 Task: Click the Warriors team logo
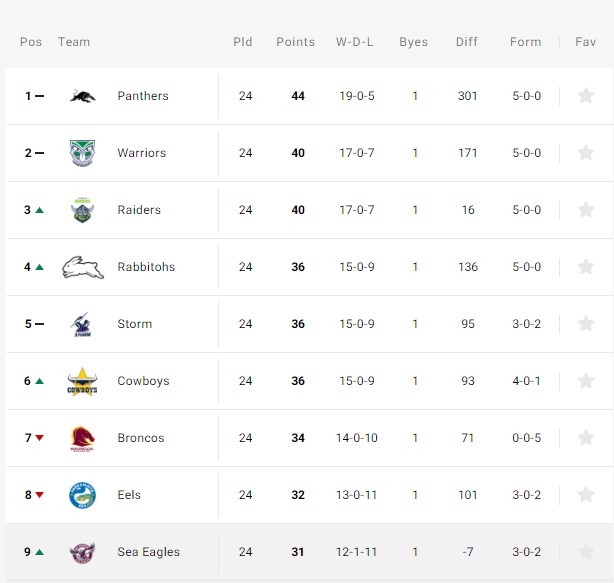(x=82, y=153)
